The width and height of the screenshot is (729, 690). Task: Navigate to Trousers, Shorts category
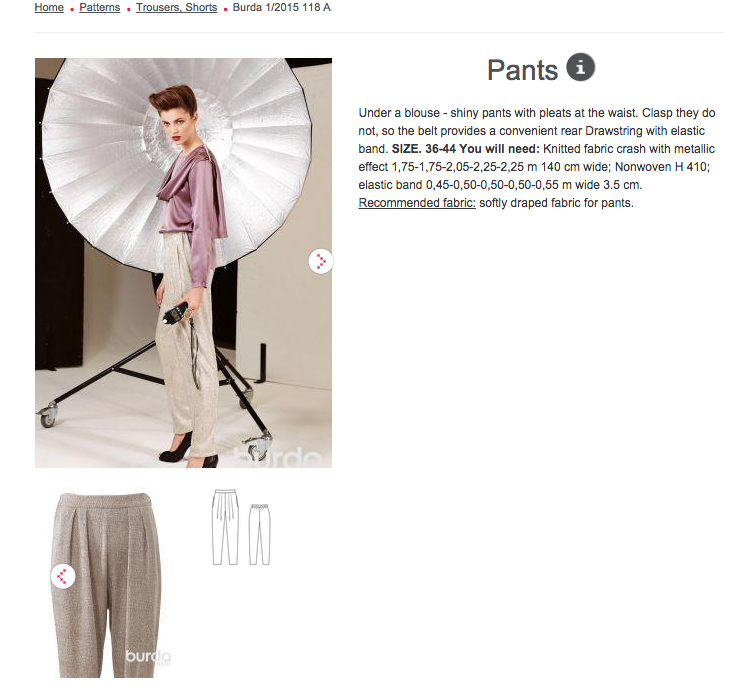pos(176,7)
